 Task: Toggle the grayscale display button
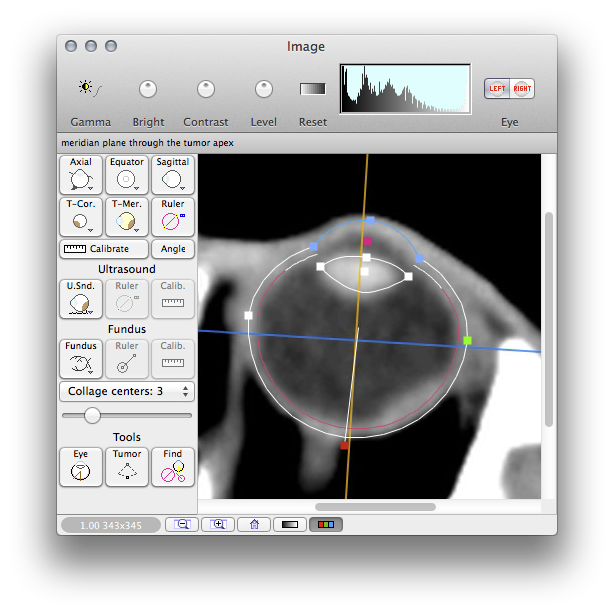[x=290, y=524]
